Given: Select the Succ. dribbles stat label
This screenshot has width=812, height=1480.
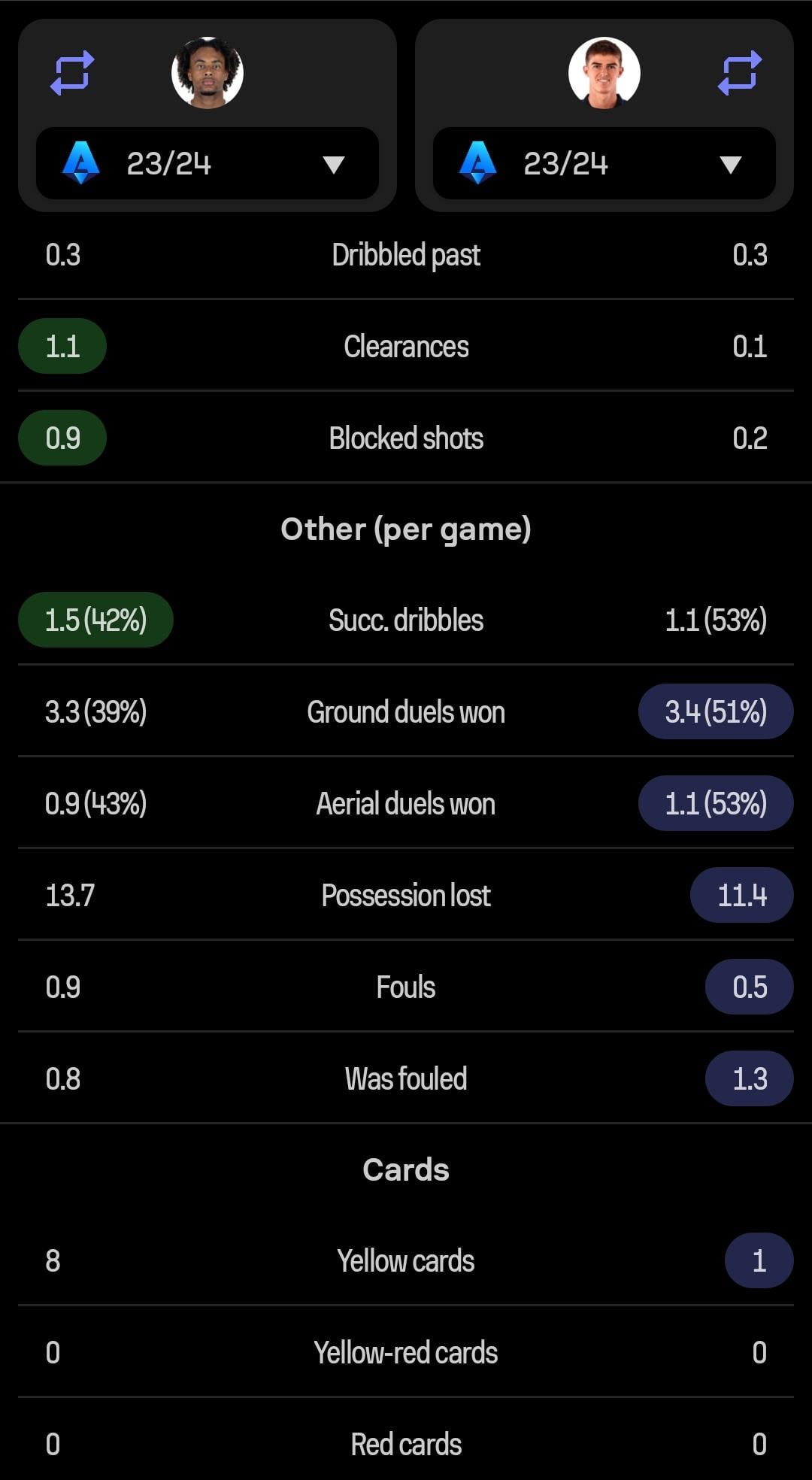Looking at the screenshot, I should click(406, 620).
